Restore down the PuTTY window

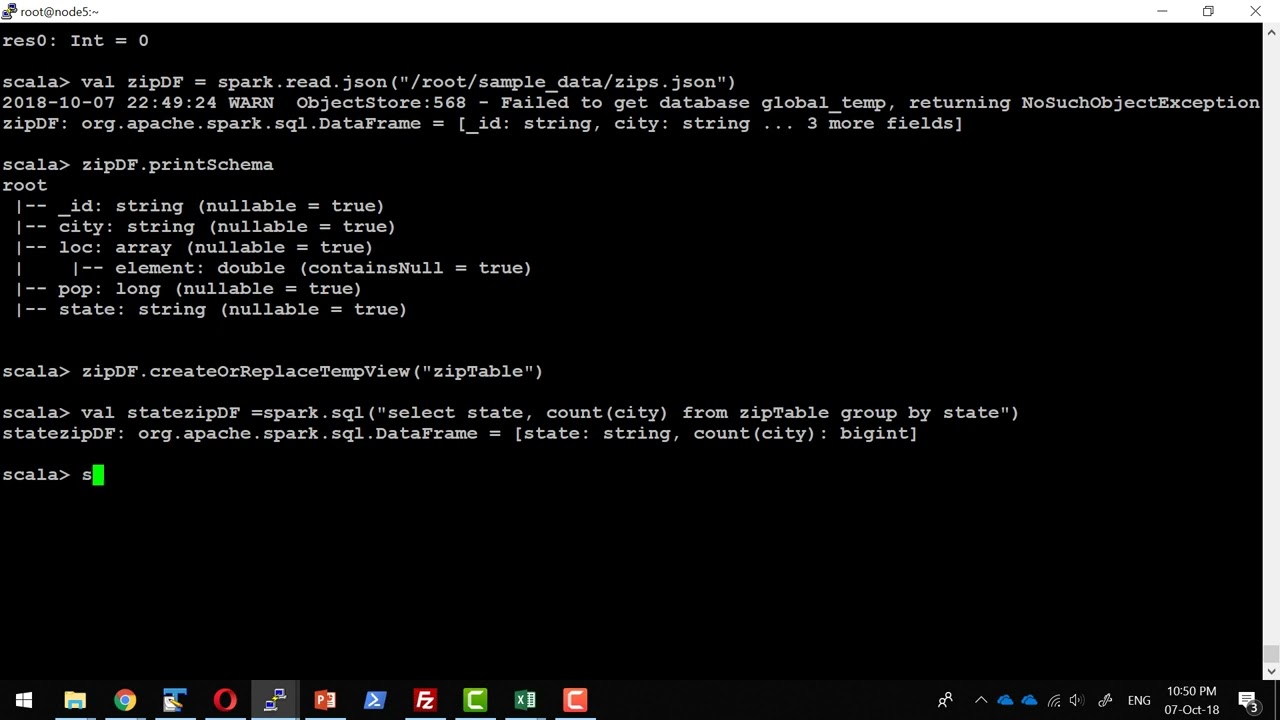(1208, 11)
